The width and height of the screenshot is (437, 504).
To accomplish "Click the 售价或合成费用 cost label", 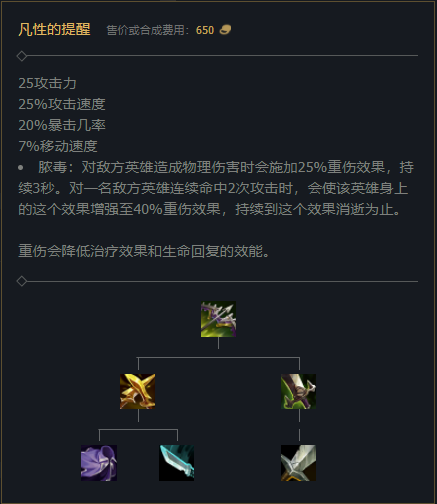I will (145, 30).
